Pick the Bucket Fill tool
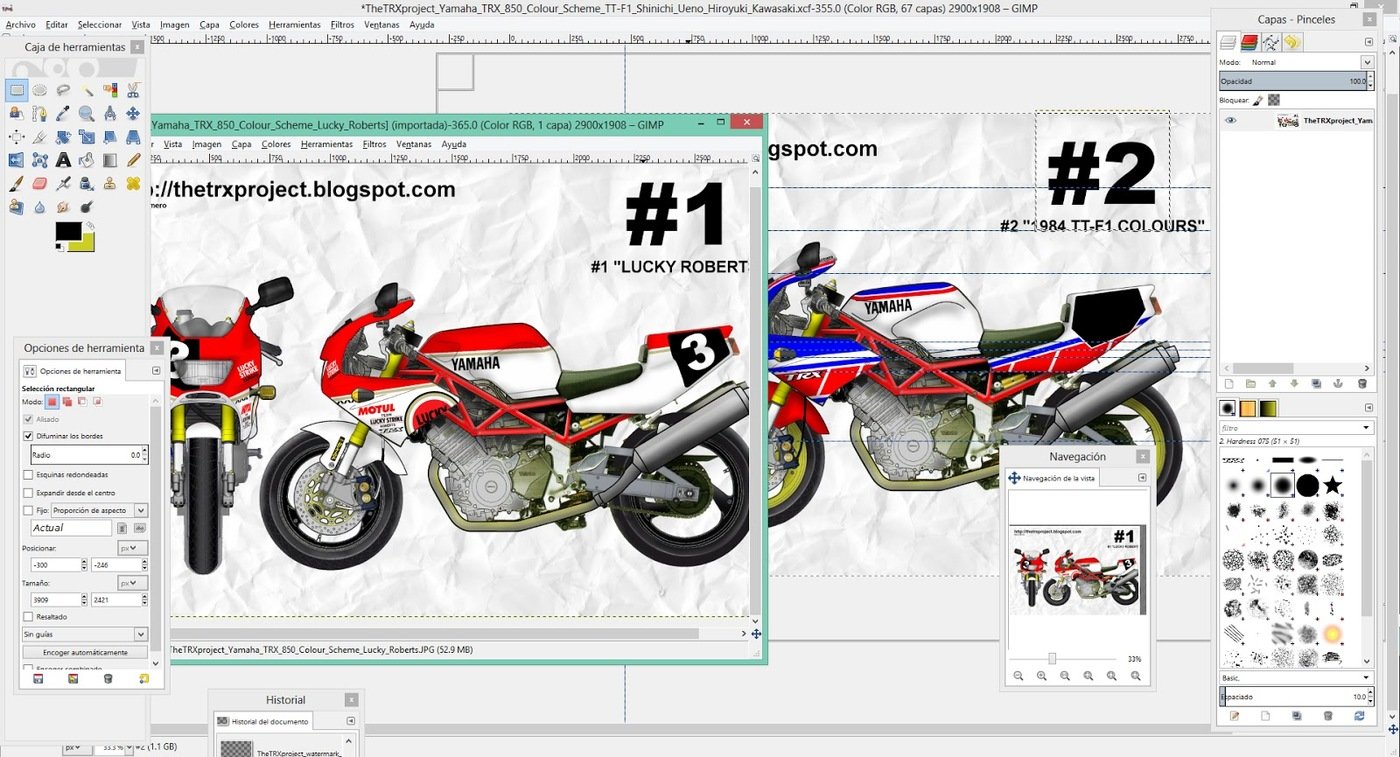 (84, 161)
